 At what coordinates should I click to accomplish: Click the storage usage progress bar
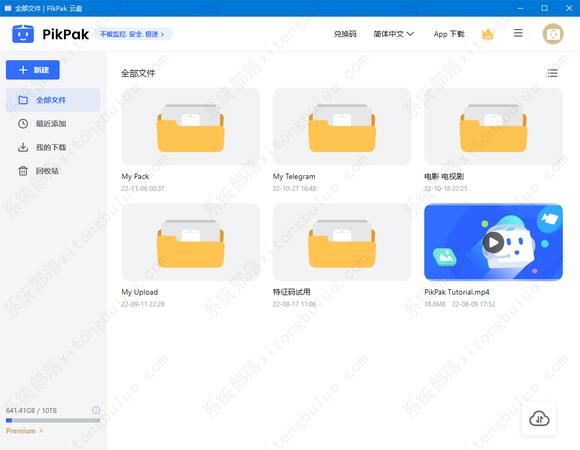53,420
